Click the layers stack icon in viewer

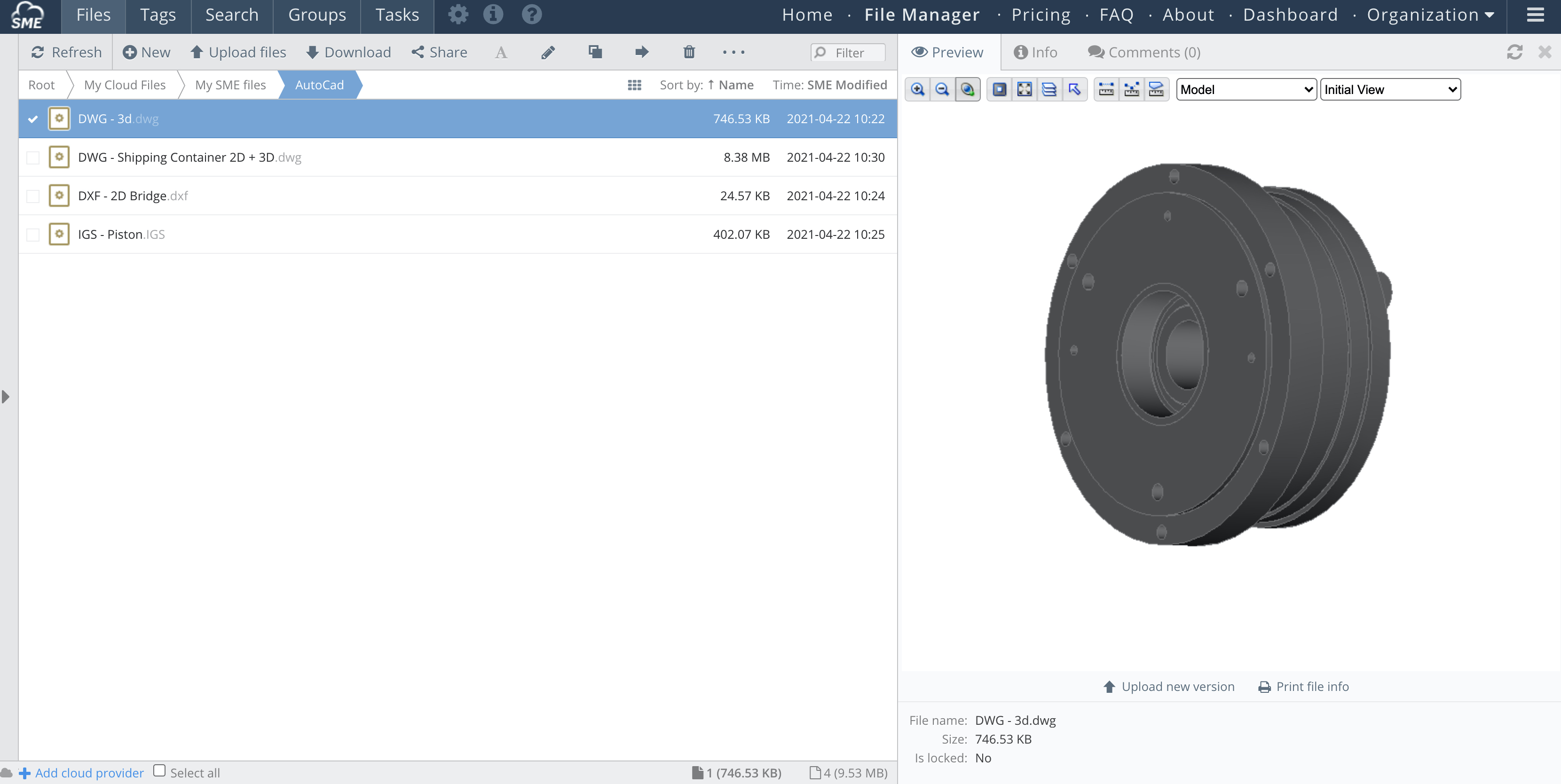point(1049,90)
